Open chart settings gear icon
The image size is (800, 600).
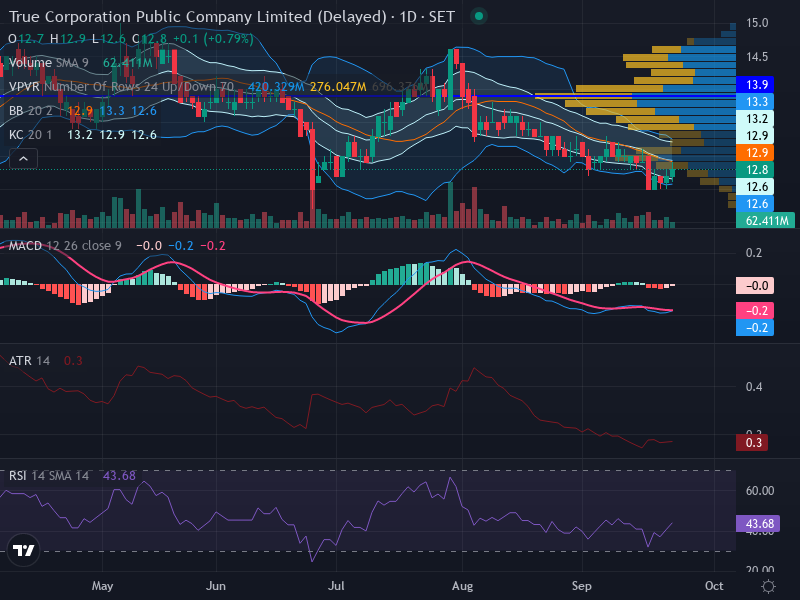point(768,586)
